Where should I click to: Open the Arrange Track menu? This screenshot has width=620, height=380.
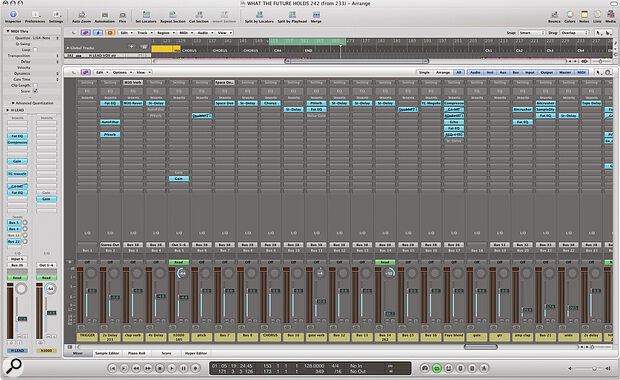(145, 33)
